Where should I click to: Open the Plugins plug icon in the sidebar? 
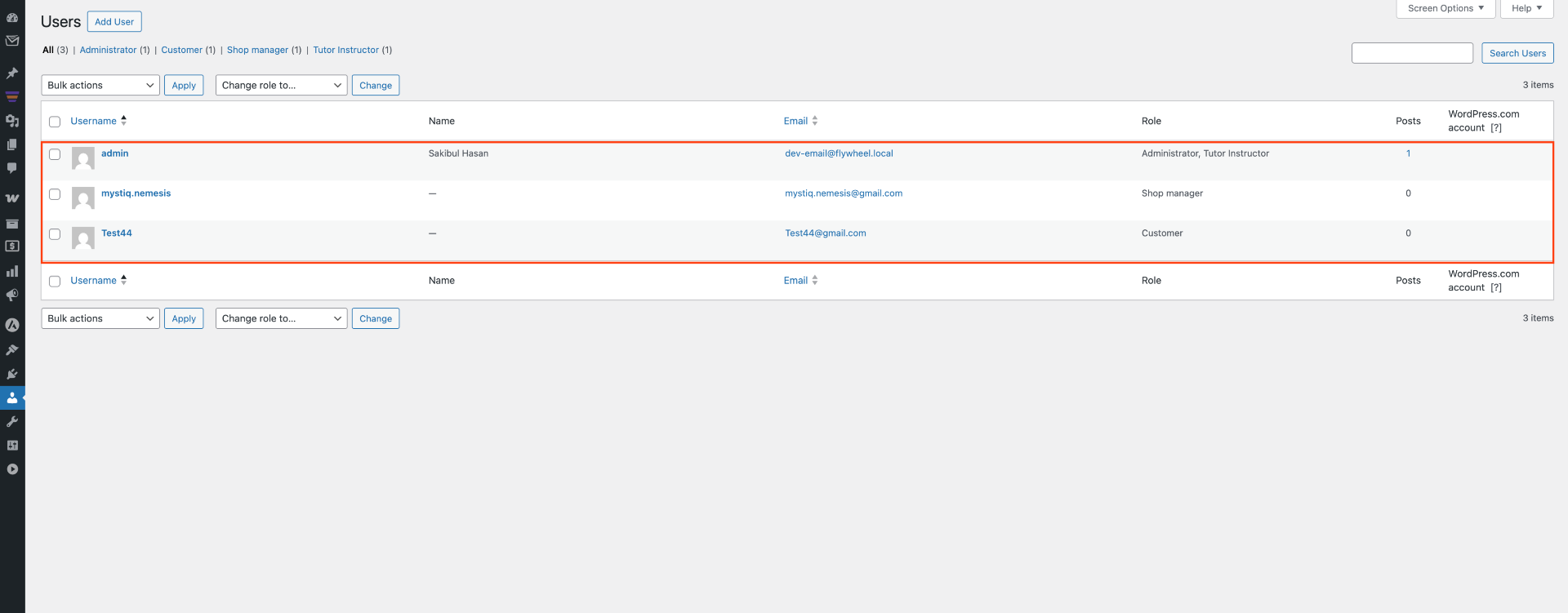pos(12,374)
